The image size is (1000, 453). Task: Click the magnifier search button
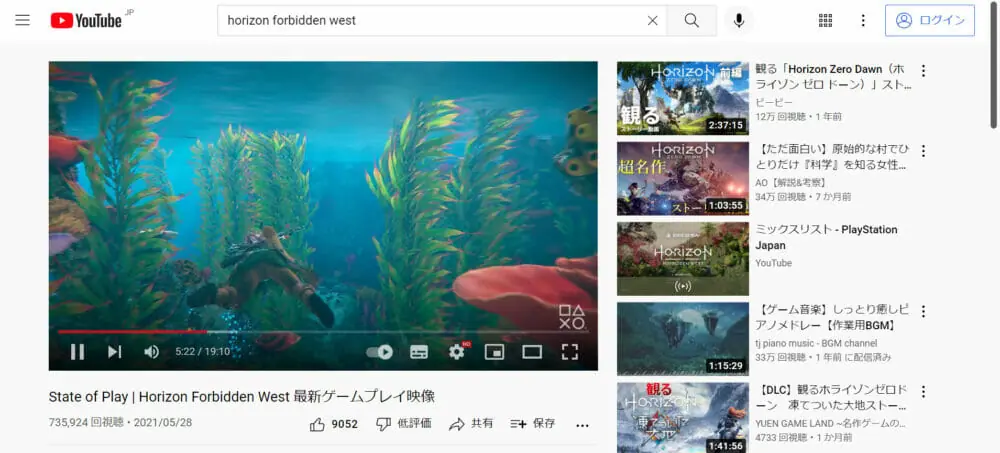pos(692,20)
